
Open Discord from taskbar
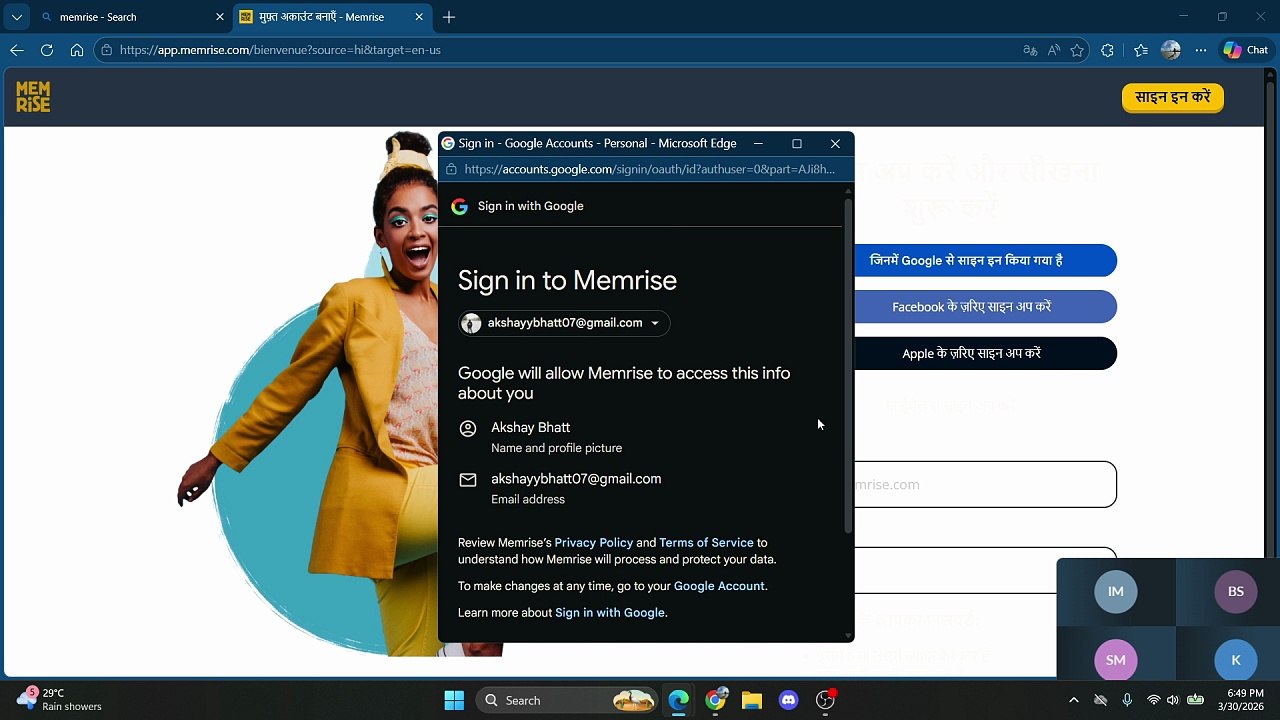[x=788, y=700]
